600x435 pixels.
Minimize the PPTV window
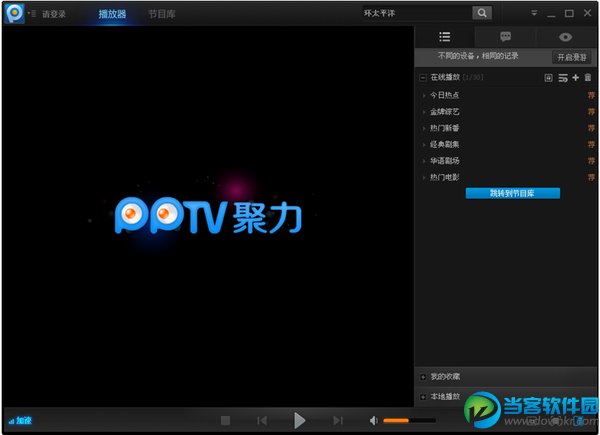pyautogui.click(x=551, y=14)
